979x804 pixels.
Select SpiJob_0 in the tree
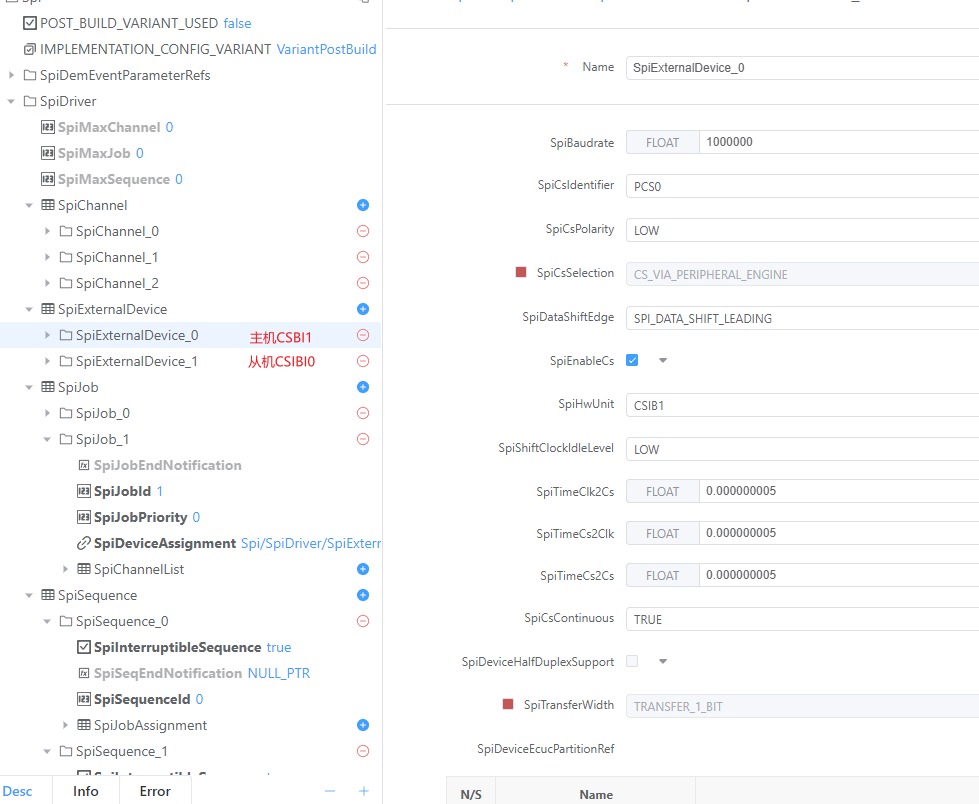tap(103, 413)
